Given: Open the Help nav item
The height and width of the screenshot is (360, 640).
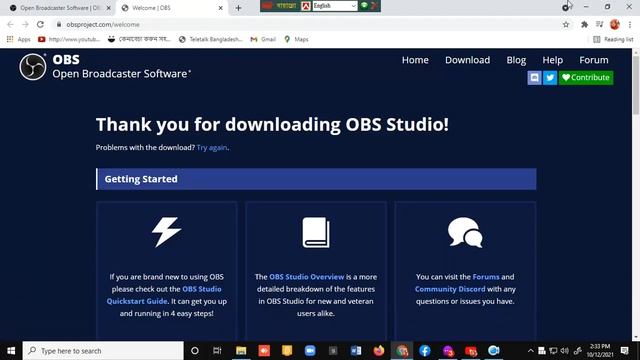Looking at the screenshot, I should tap(552, 60).
